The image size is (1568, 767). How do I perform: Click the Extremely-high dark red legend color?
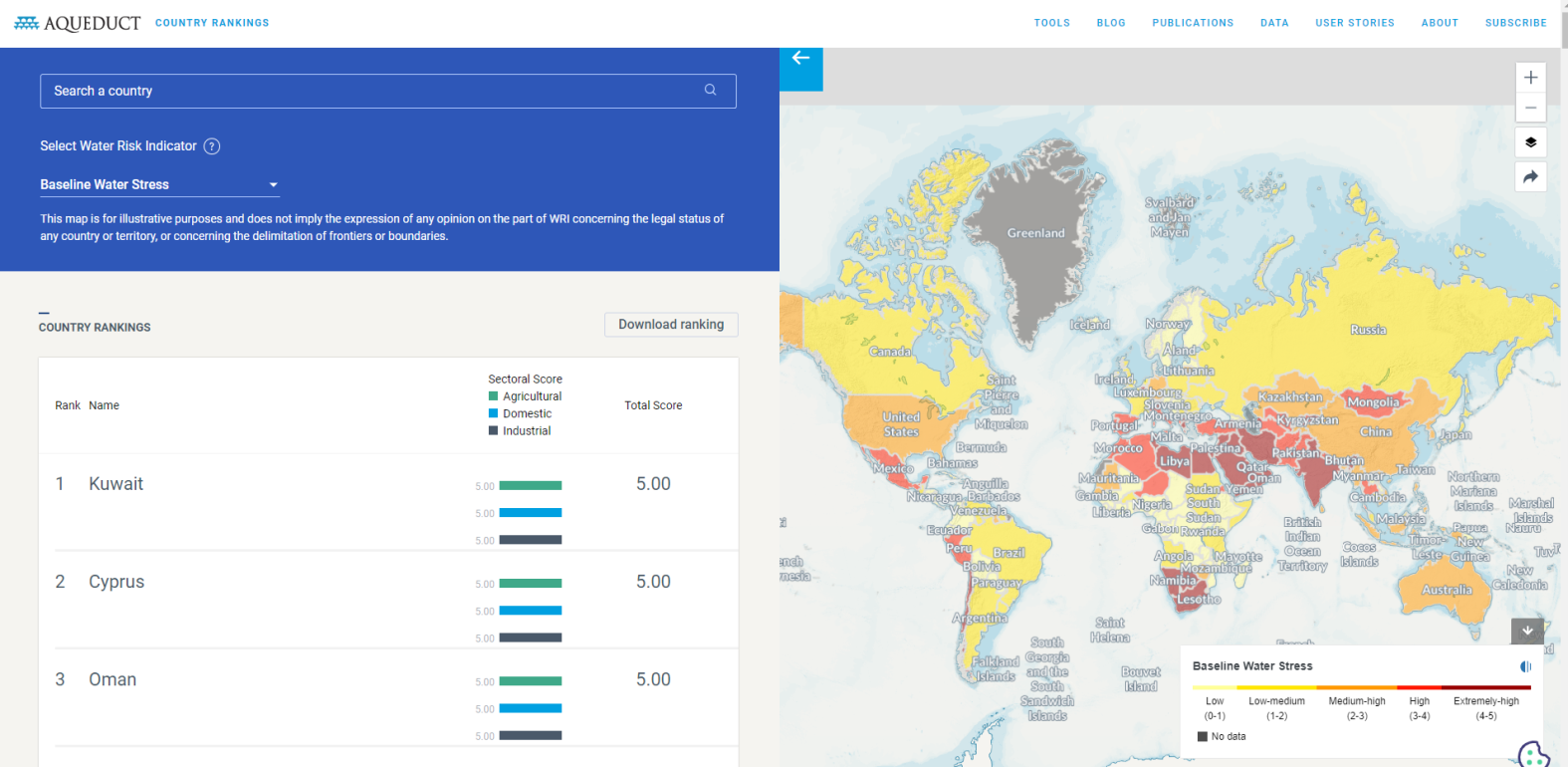point(1485,687)
